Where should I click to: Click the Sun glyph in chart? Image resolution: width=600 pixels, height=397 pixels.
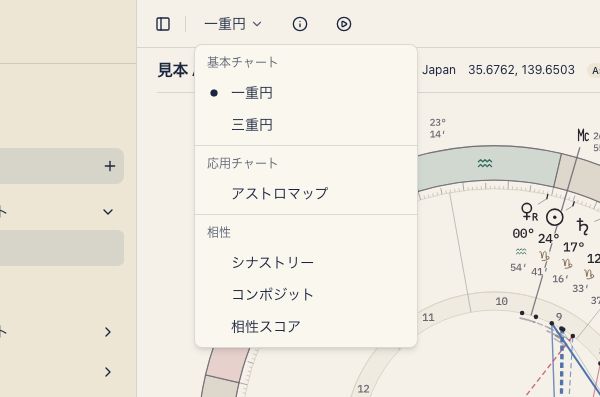(554, 217)
